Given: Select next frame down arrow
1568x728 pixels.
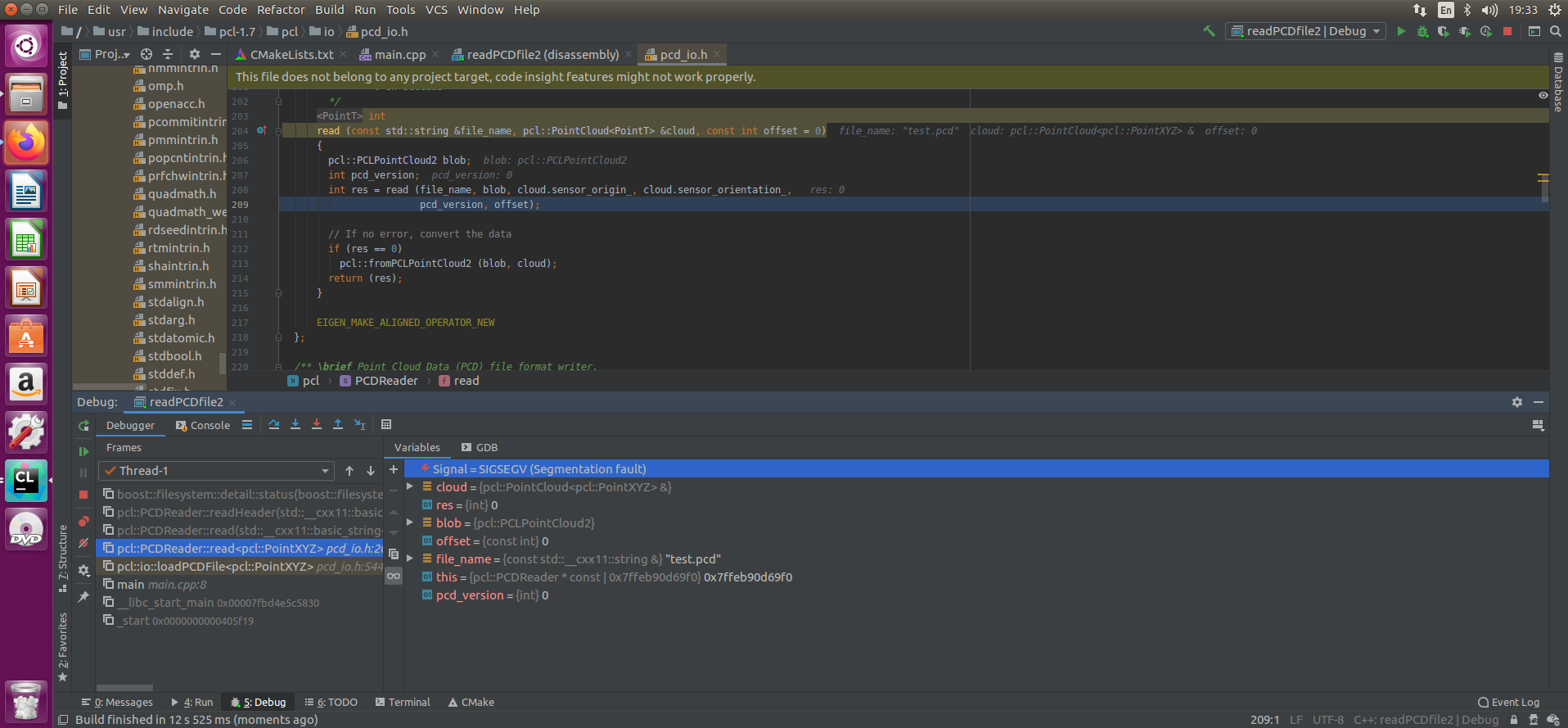Looking at the screenshot, I should 371,471.
